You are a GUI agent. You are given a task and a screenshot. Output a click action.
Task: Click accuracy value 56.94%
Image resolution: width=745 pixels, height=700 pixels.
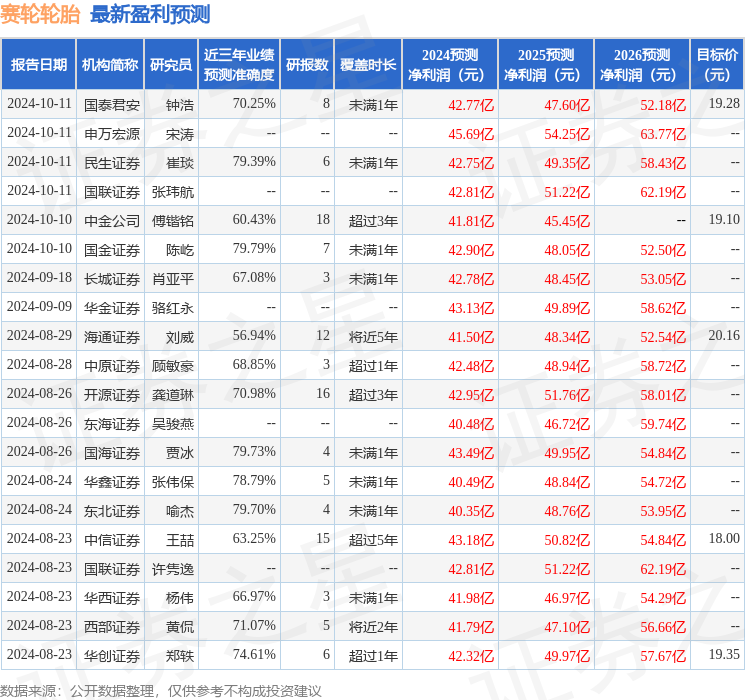[254, 335]
